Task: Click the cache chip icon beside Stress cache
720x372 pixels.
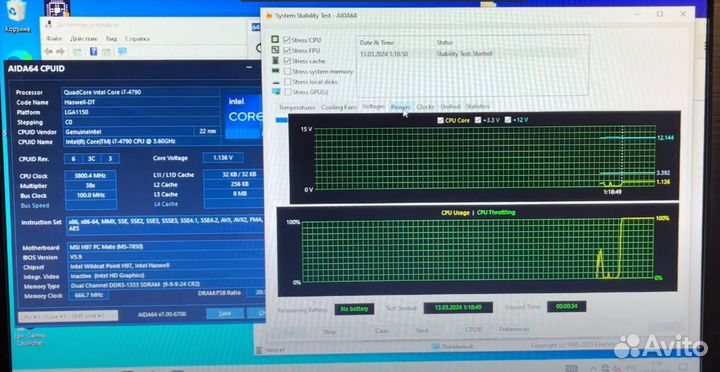Action: [275, 61]
